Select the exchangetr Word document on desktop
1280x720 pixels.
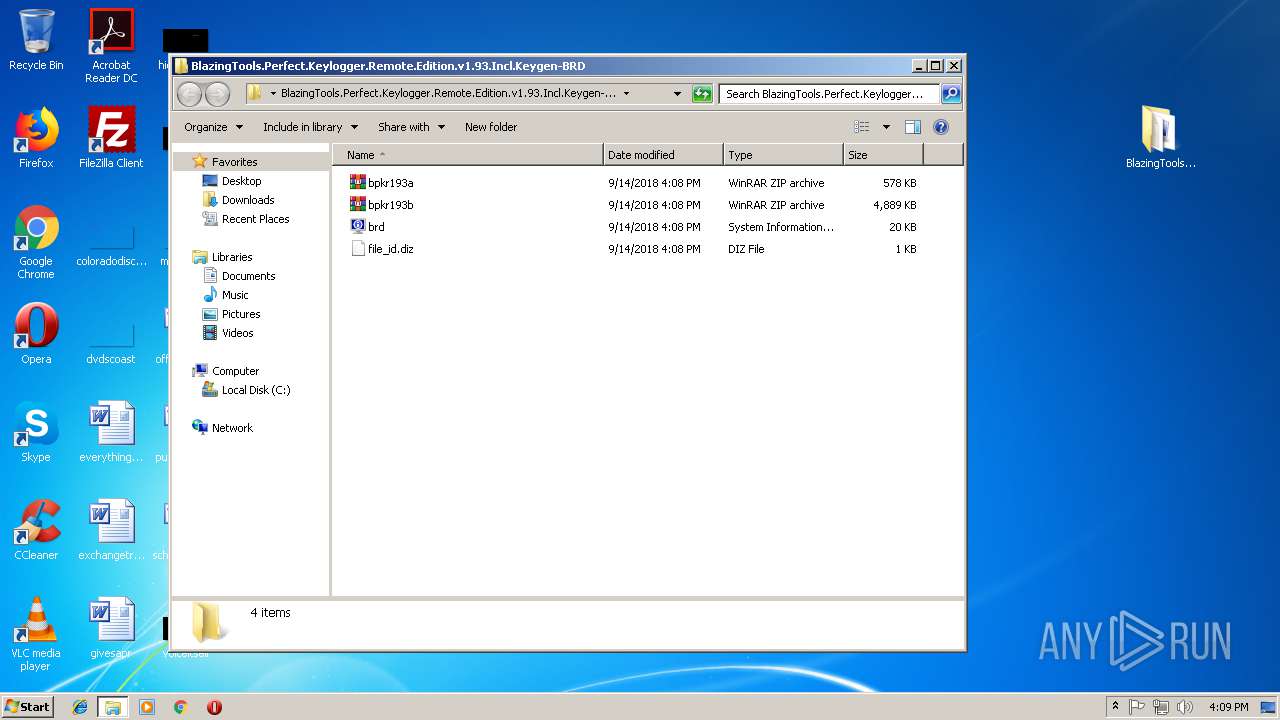point(111,530)
